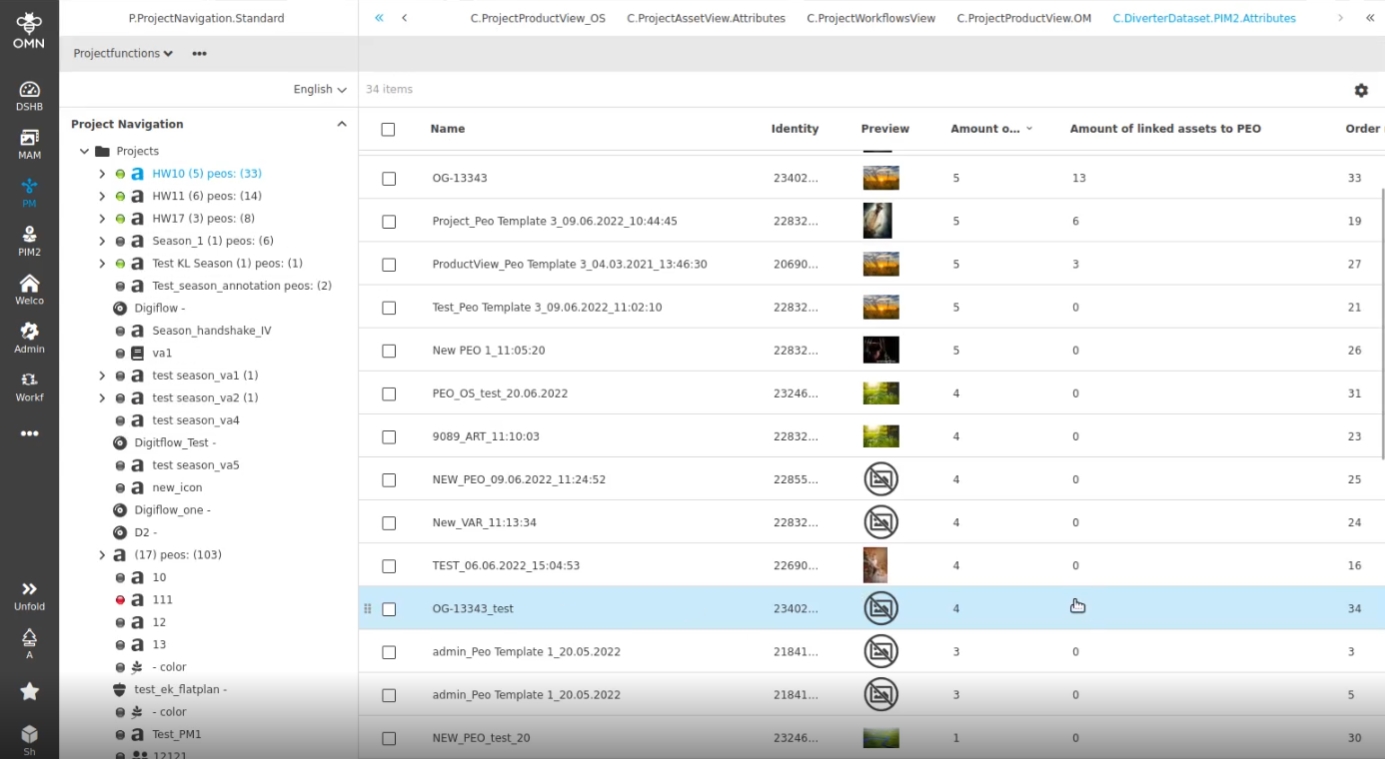Select the Season_handshake_IV tree item
Screen dimensions: 1385x759
click(211, 331)
